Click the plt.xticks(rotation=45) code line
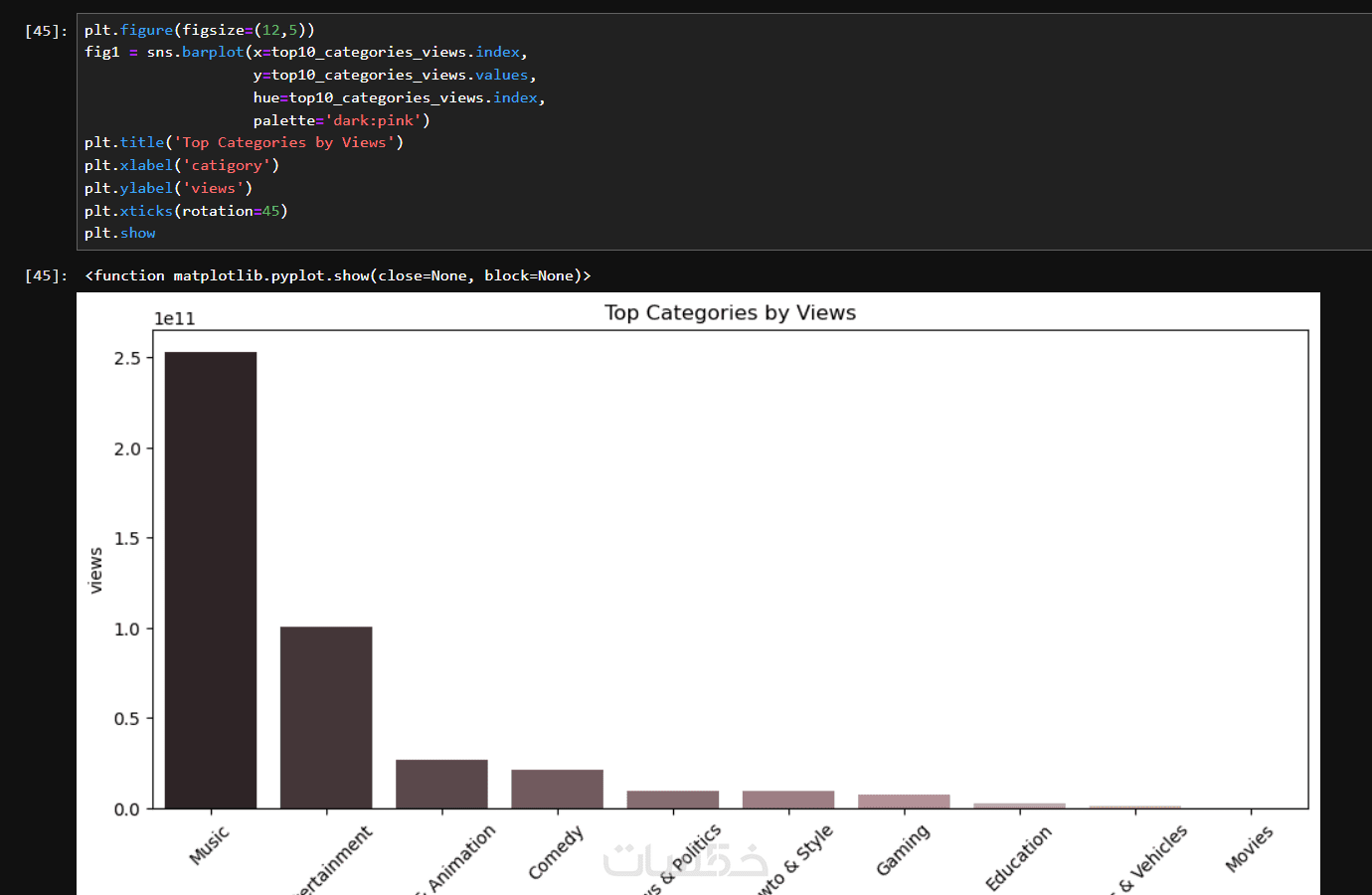Screen dimensions: 1372x895 pos(186,211)
